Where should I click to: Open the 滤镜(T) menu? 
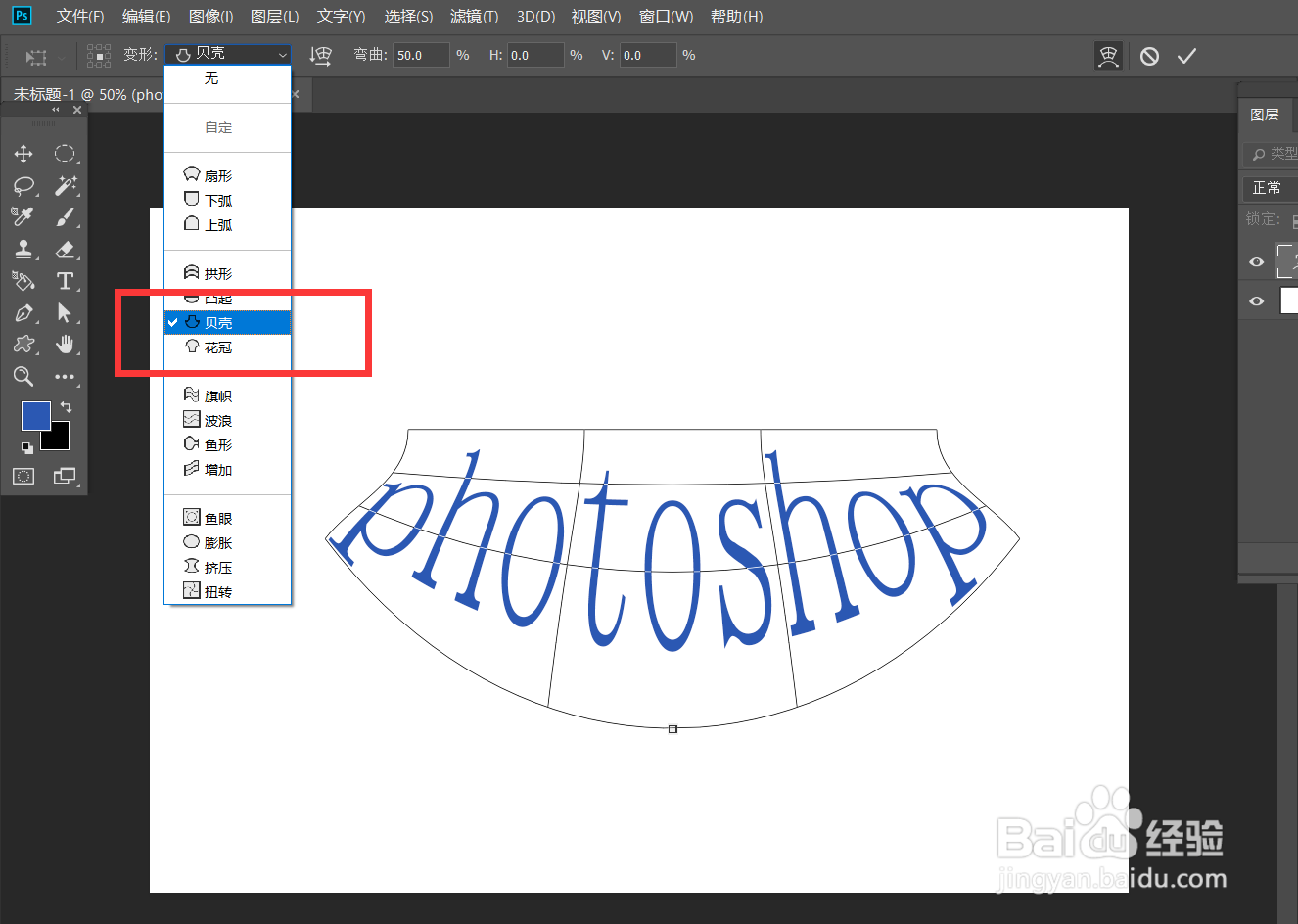pyautogui.click(x=474, y=16)
